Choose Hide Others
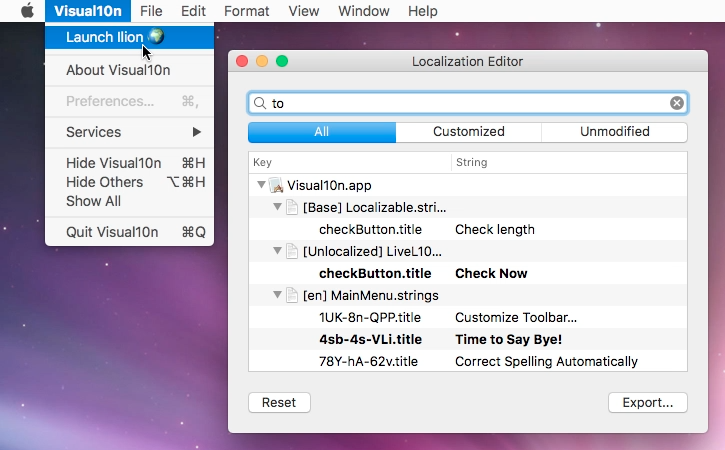 (x=129, y=182)
